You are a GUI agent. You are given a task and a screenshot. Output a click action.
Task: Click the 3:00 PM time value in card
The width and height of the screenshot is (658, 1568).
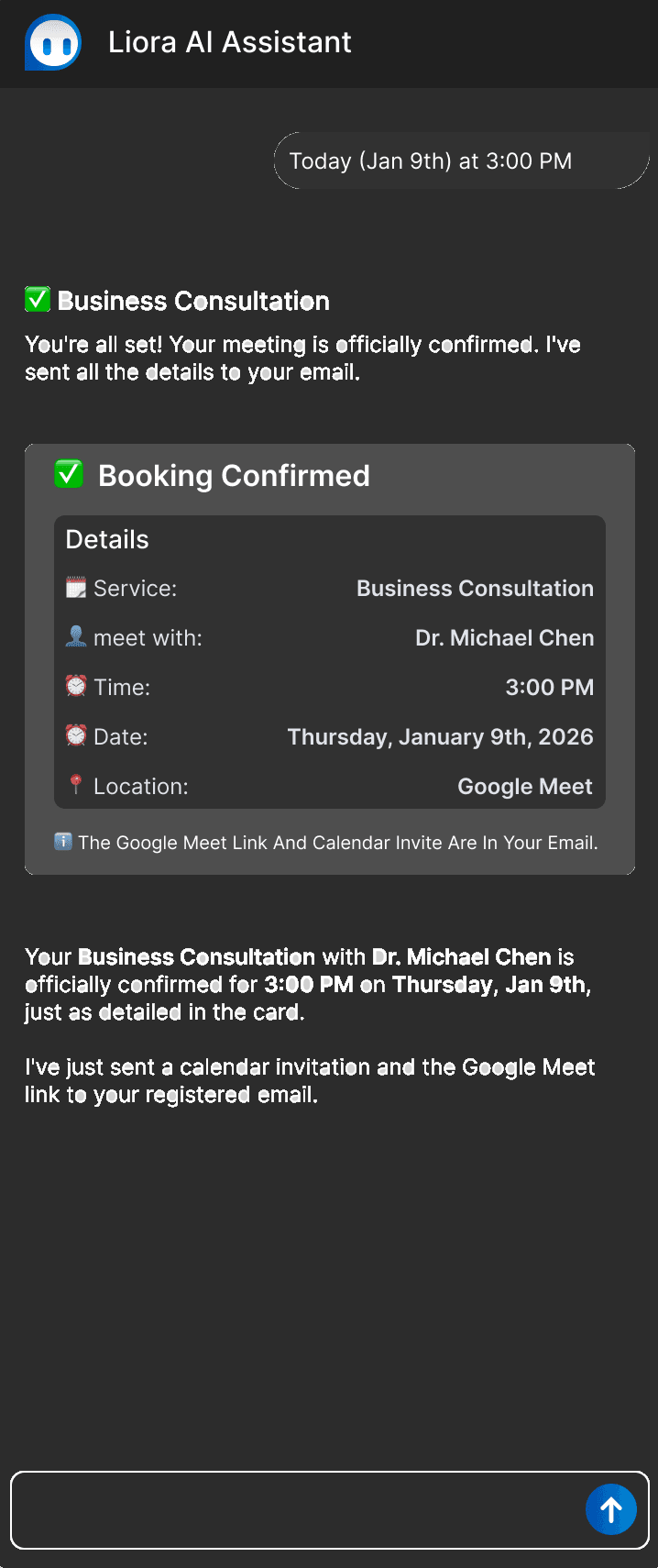pos(549,688)
